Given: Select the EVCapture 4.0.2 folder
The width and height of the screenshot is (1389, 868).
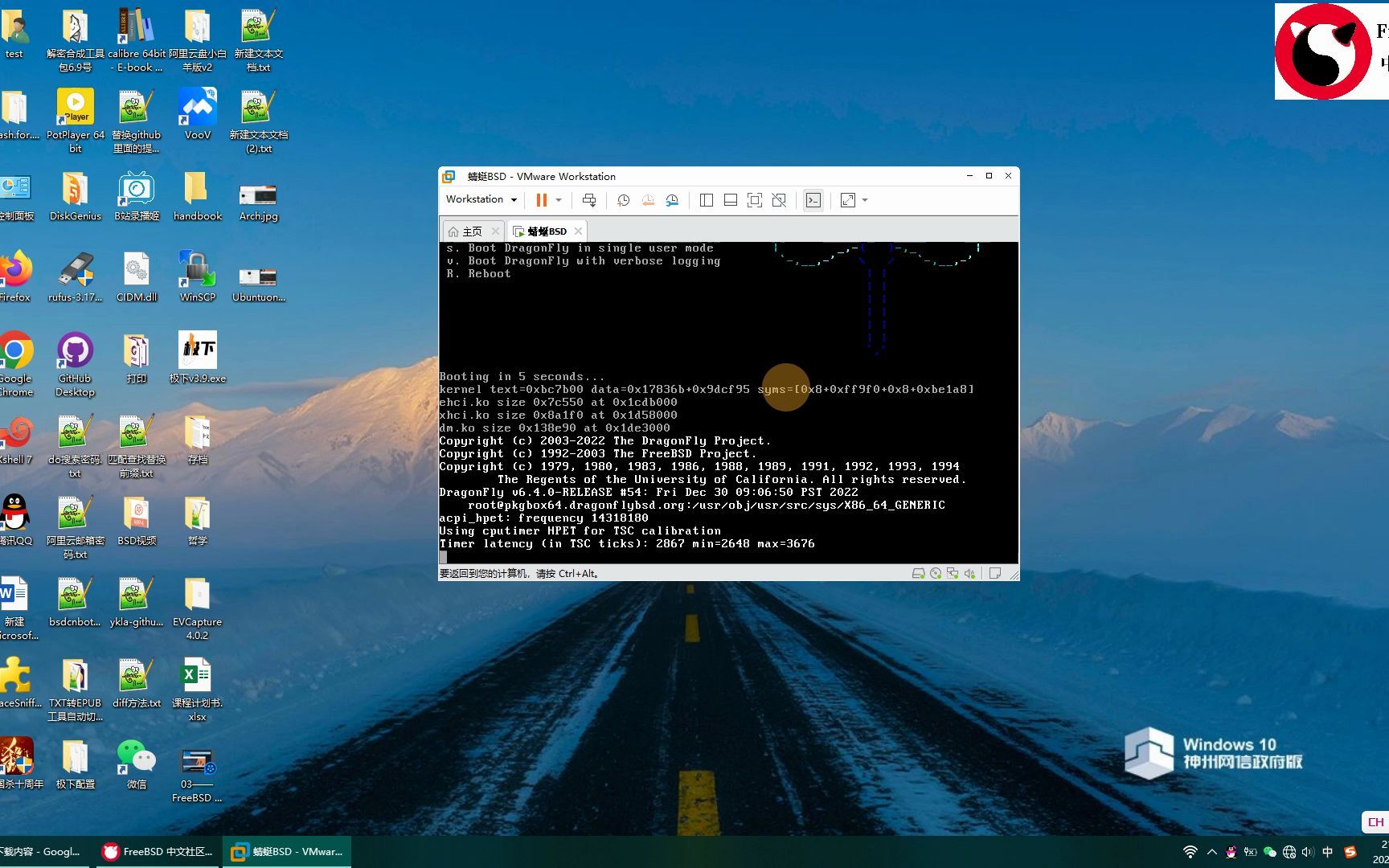Looking at the screenshot, I should tap(198, 608).
